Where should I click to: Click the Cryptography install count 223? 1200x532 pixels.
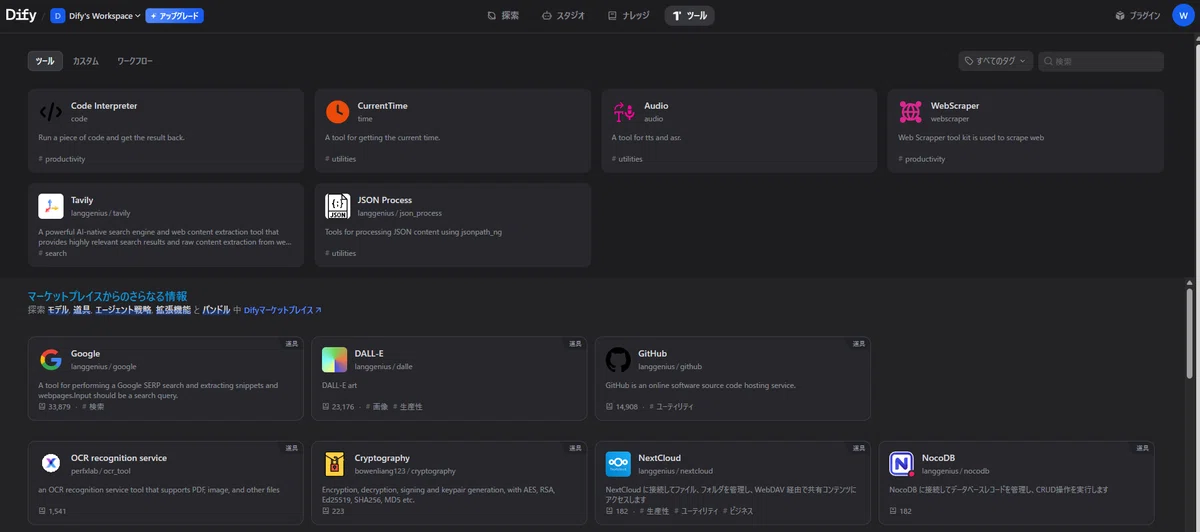click(x=333, y=511)
